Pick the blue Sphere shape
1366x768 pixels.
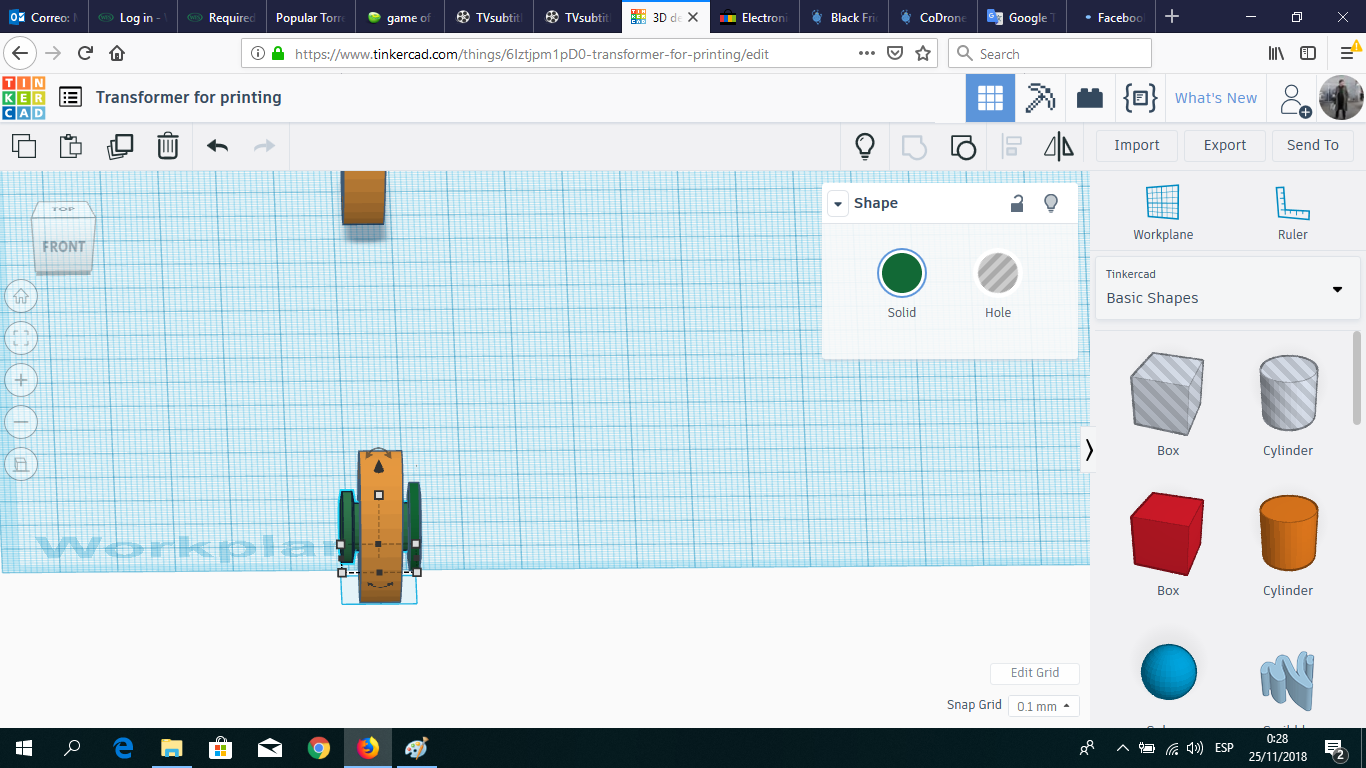(x=1169, y=672)
